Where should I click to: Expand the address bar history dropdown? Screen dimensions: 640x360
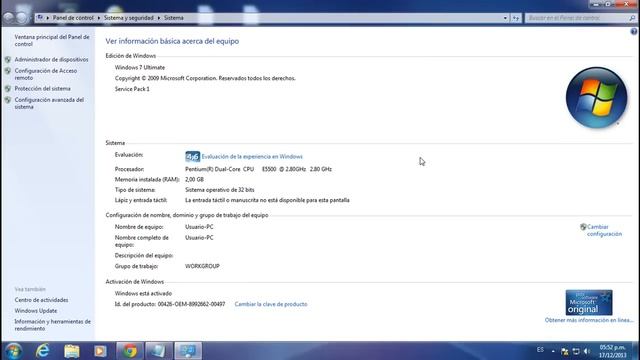[505, 18]
